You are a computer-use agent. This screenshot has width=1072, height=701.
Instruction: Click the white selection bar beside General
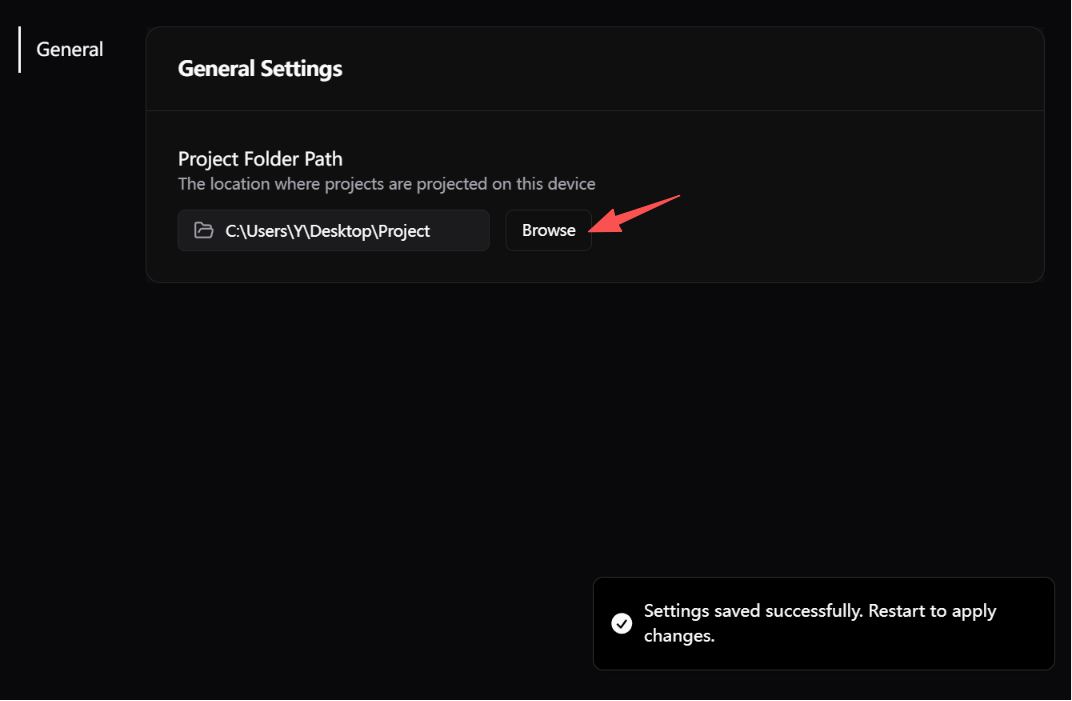click(19, 49)
